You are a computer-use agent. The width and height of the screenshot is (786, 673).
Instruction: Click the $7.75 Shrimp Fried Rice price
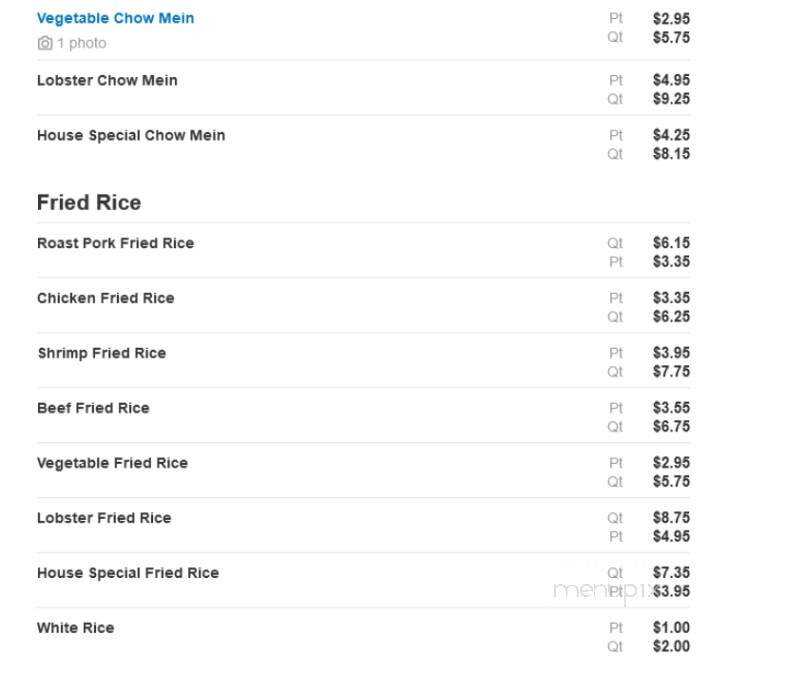[671, 371]
